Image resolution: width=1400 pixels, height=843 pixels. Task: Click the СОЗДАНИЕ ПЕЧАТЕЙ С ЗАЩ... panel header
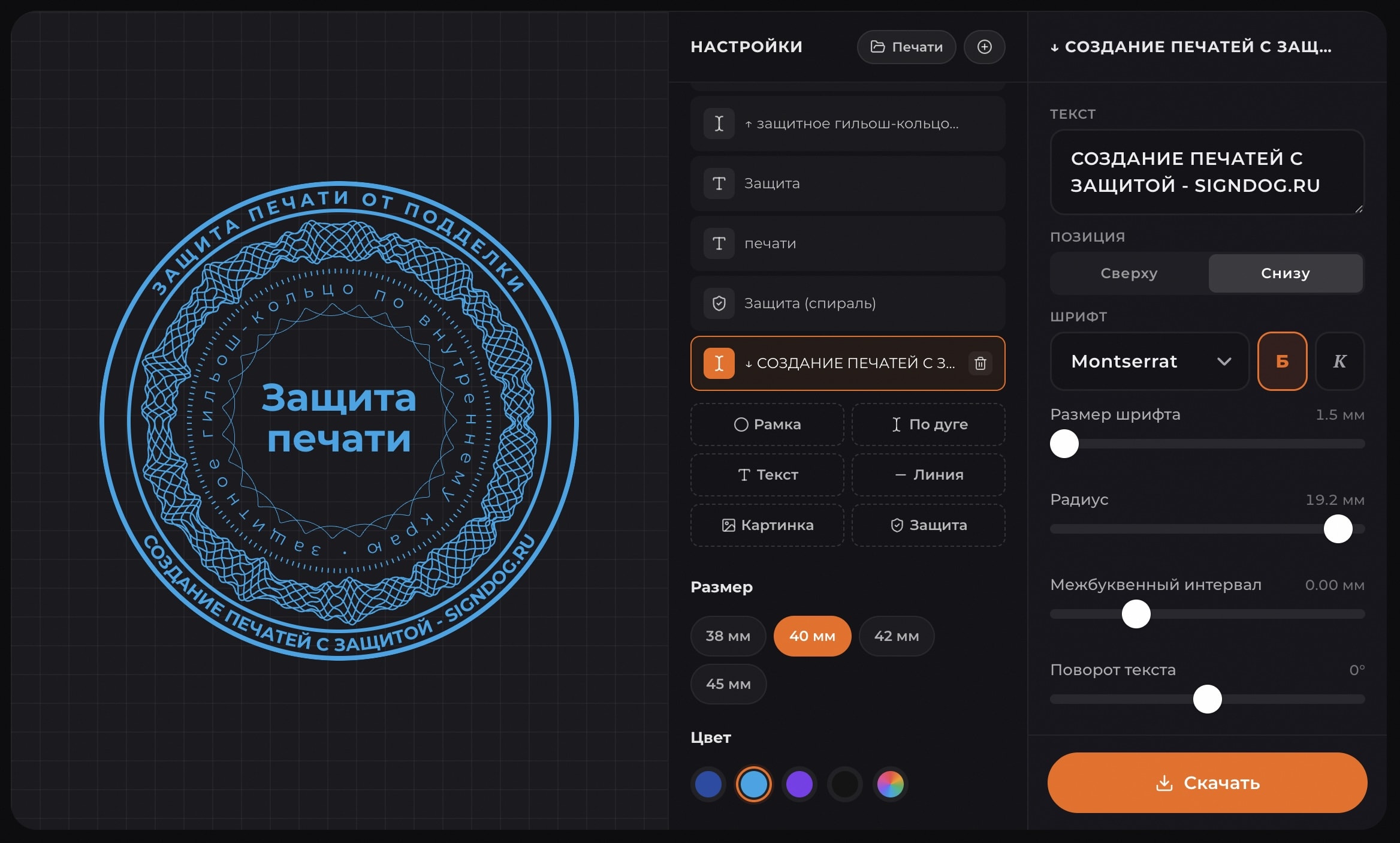[x=1191, y=47]
